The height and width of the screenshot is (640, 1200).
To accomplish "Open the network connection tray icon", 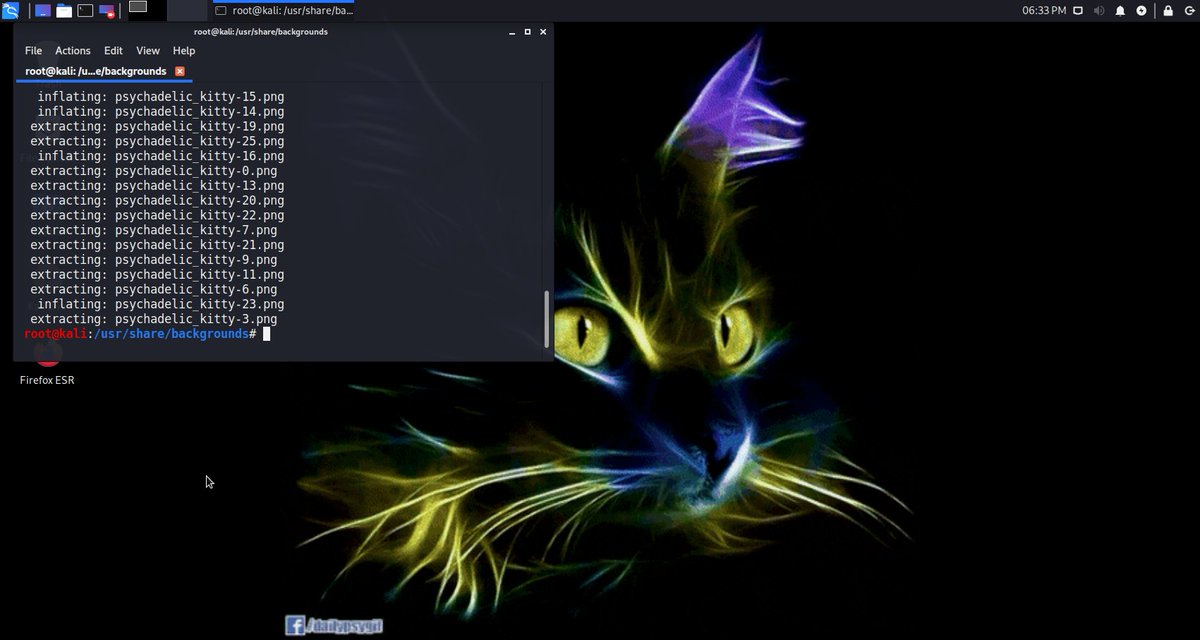I will click(x=1078, y=11).
